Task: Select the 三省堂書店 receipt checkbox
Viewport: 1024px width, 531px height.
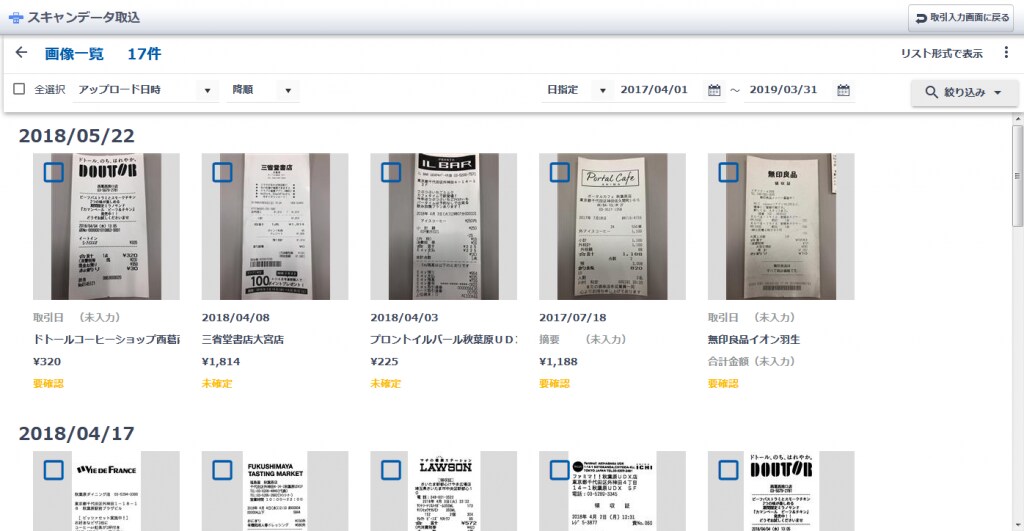Action: [222, 172]
